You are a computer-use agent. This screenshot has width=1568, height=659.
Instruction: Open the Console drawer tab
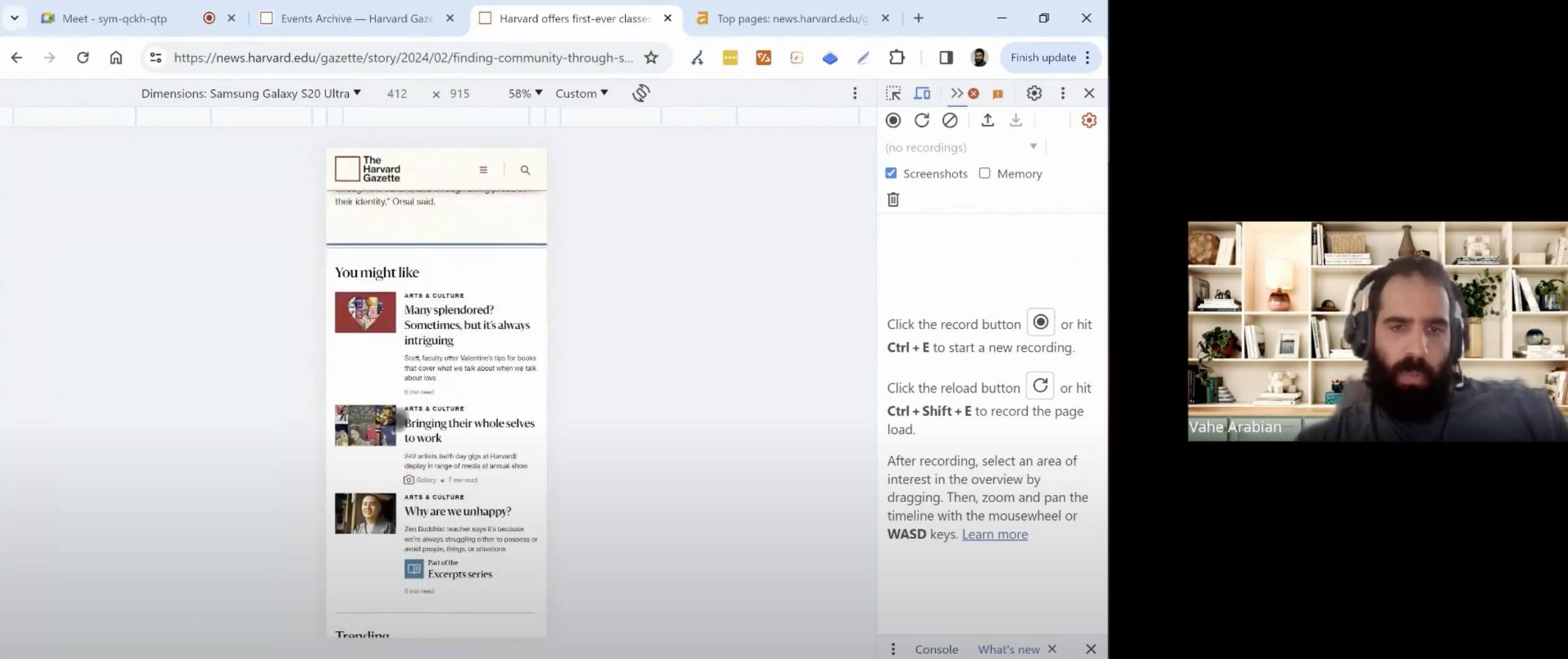click(x=936, y=649)
